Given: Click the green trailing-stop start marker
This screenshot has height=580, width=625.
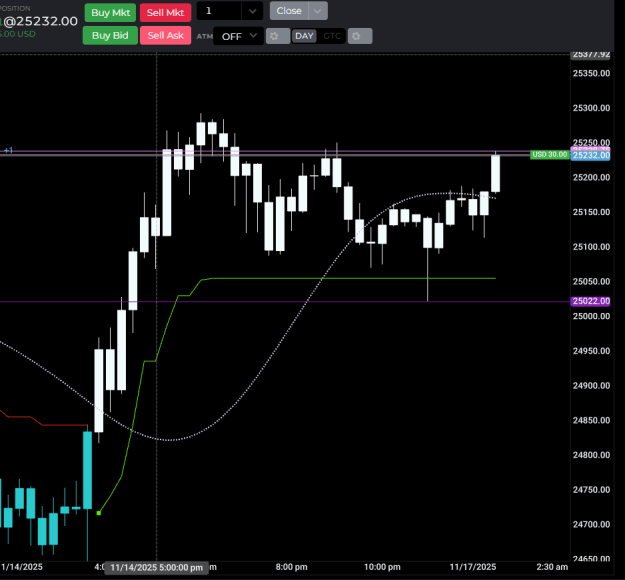Looking at the screenshot, I should coord(99,513).
